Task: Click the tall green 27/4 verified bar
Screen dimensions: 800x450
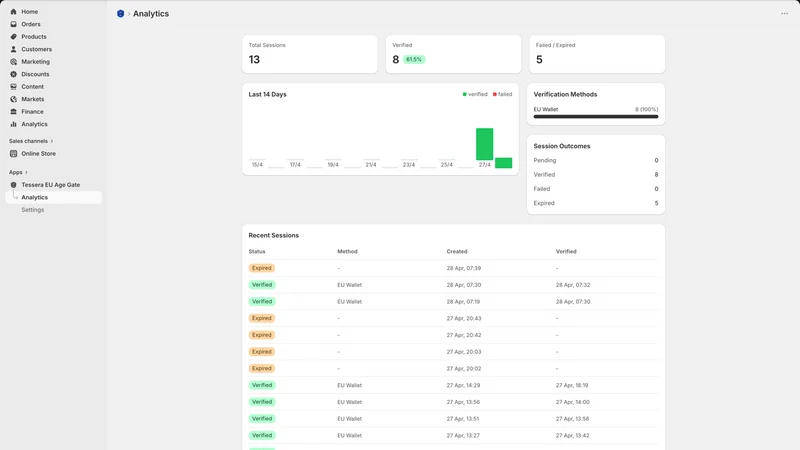Action: tap(484, 144)
